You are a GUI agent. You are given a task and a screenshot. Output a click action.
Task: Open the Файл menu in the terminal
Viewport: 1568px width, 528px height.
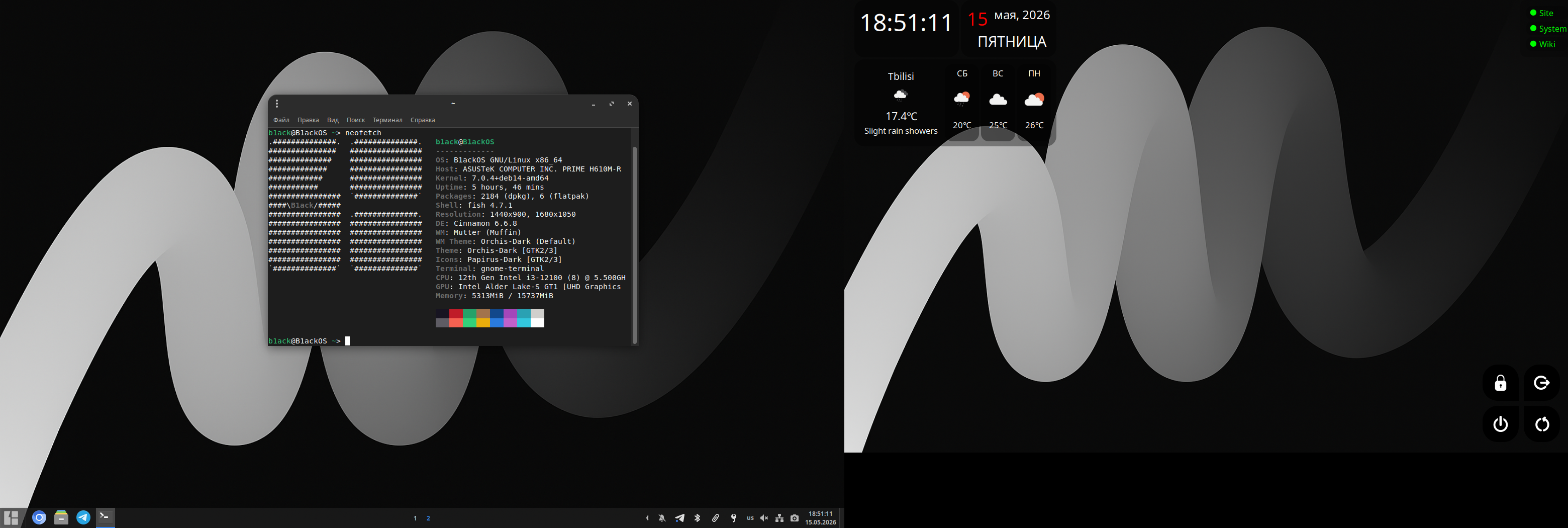[281, 120]
